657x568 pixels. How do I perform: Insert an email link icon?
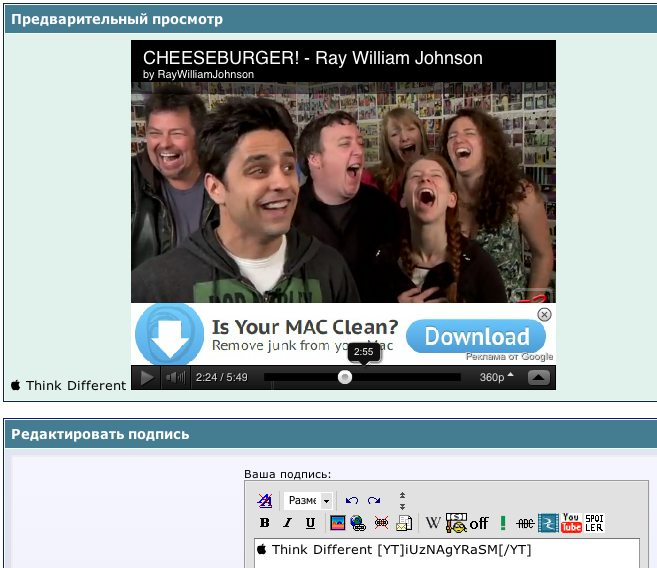(x=404, y=523)
